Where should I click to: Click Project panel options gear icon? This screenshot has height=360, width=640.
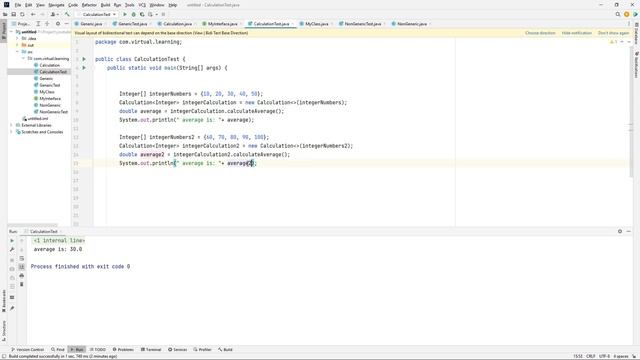(58, 24)
